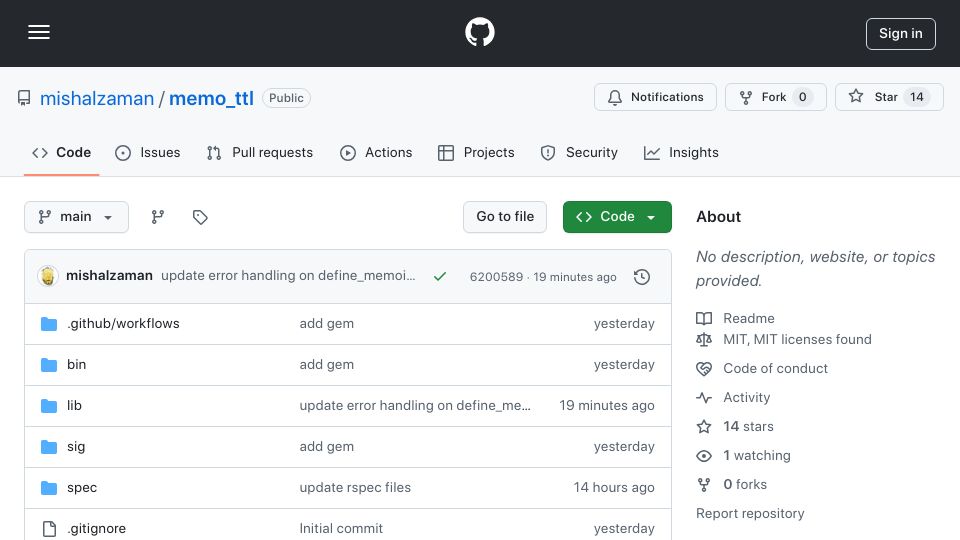Open the Pull requests tab

pos(260,152)
